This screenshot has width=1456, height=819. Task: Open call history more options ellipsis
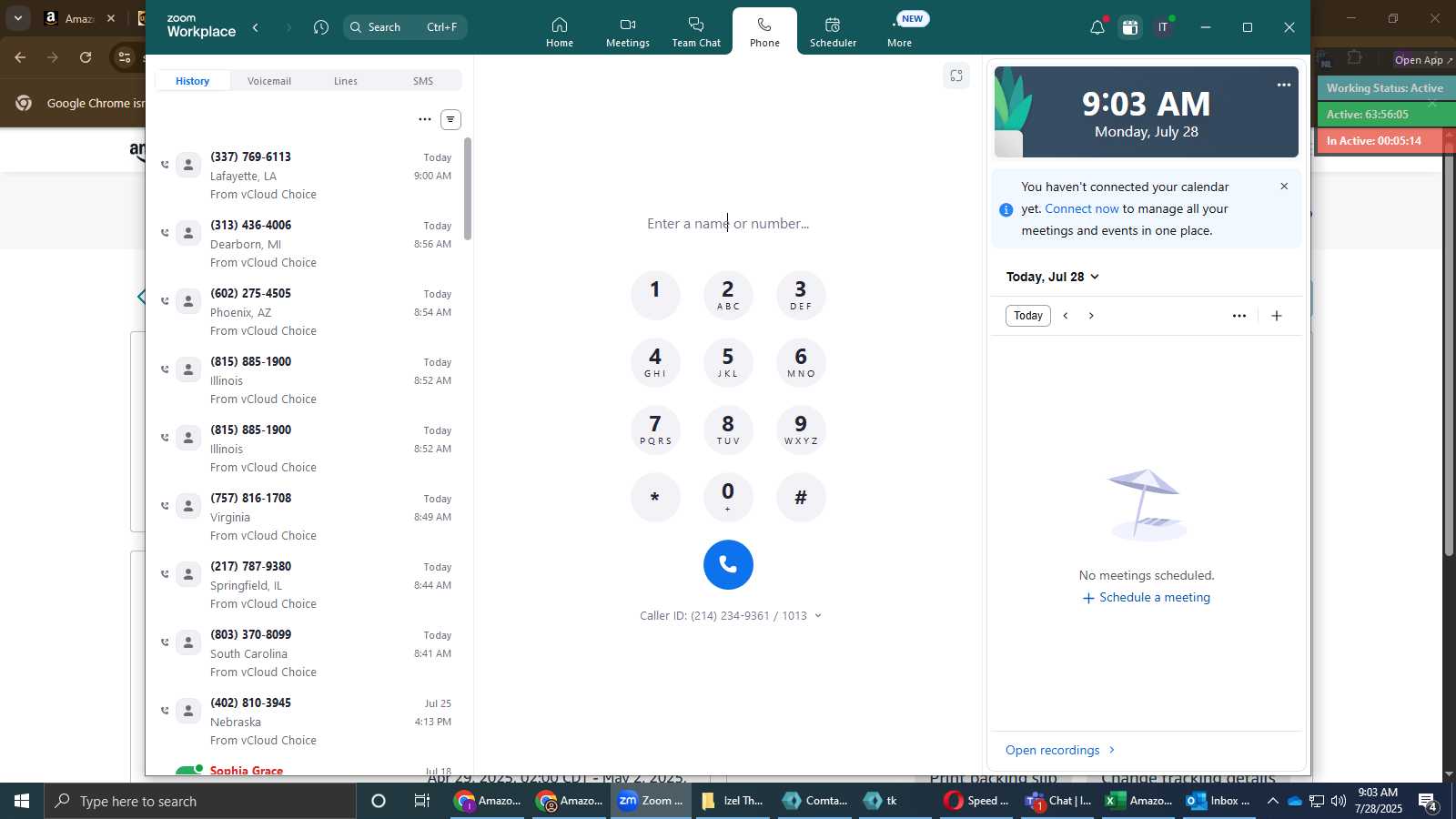click(x=425, y=119)
